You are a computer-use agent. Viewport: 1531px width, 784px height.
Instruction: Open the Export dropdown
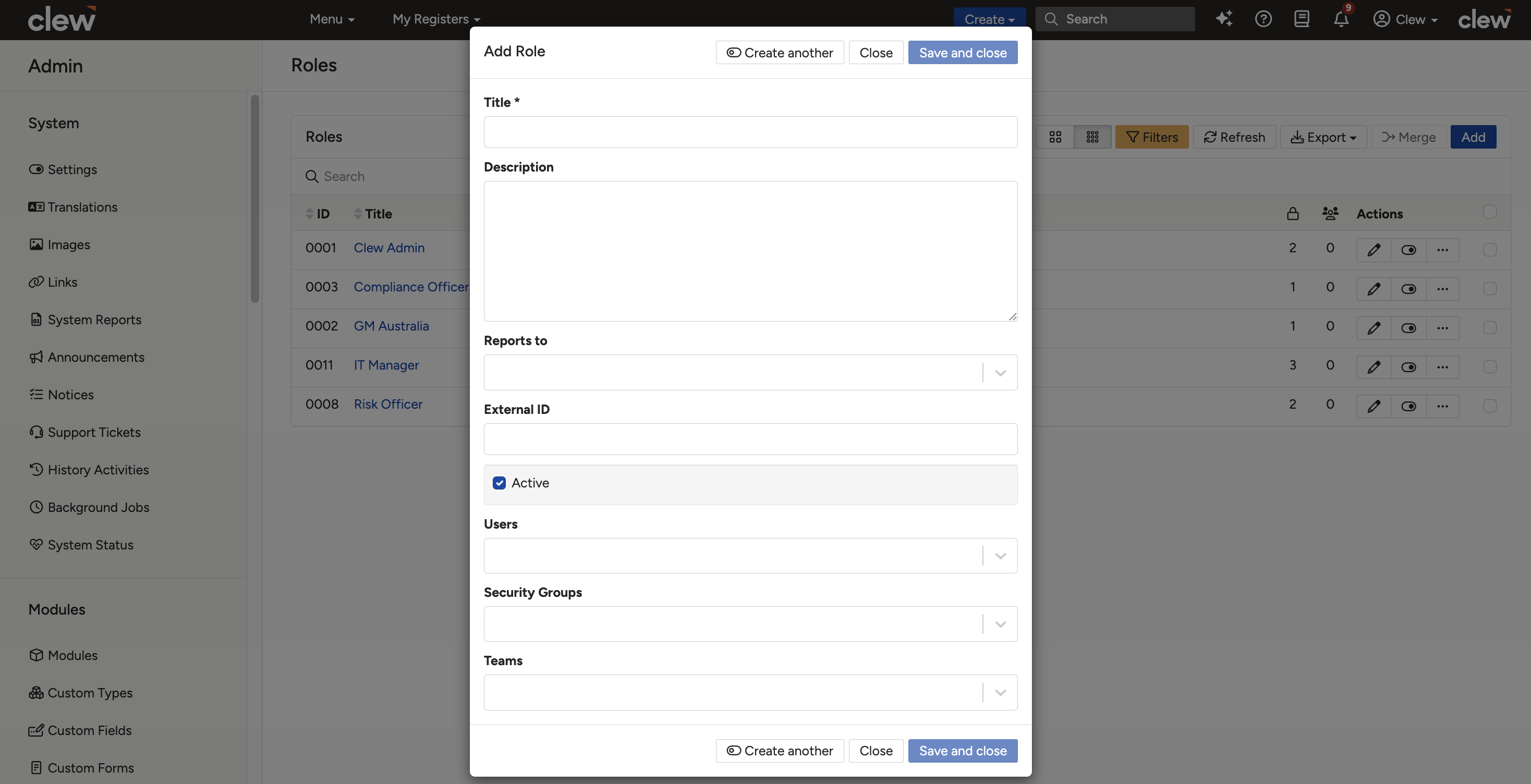pyautogui.click(x=1323, y=137)
